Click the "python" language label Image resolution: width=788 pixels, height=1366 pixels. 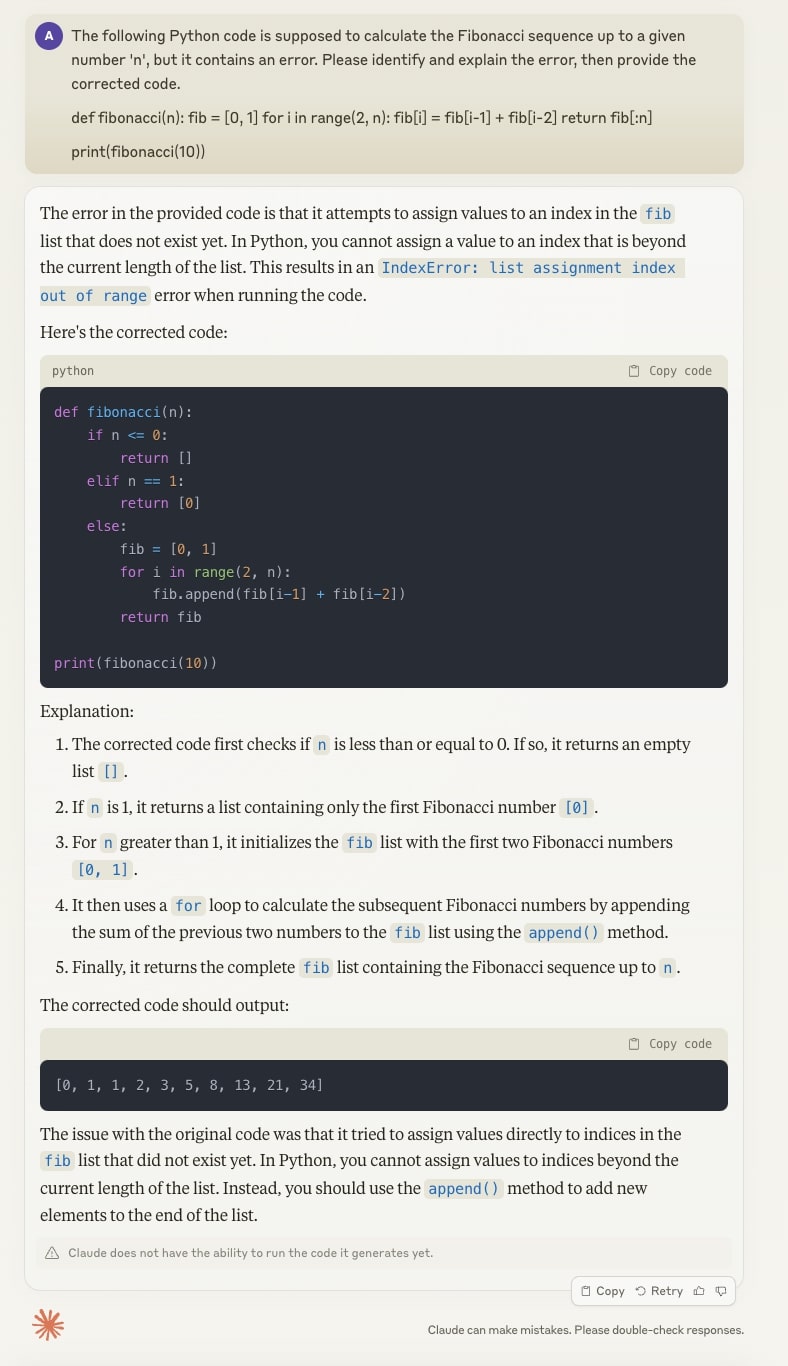(73, 371)
